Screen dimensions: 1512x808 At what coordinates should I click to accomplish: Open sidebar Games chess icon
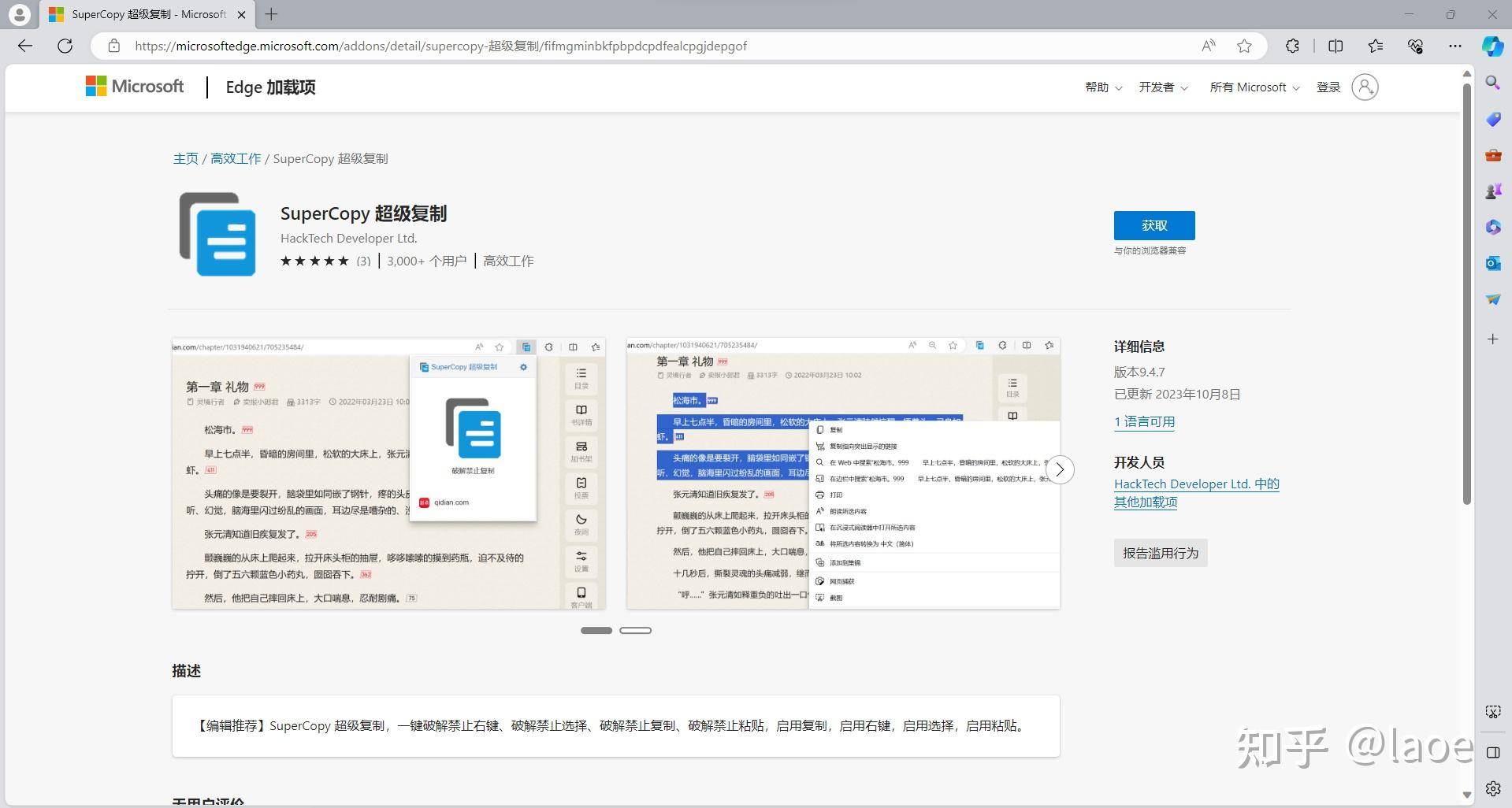coord(1493,191)
